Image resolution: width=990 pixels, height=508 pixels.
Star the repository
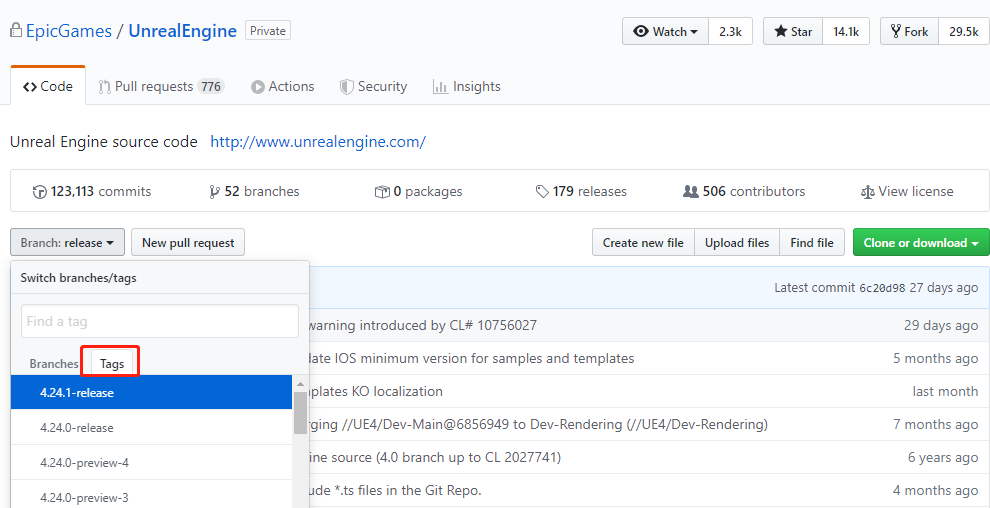pos(793,32)
